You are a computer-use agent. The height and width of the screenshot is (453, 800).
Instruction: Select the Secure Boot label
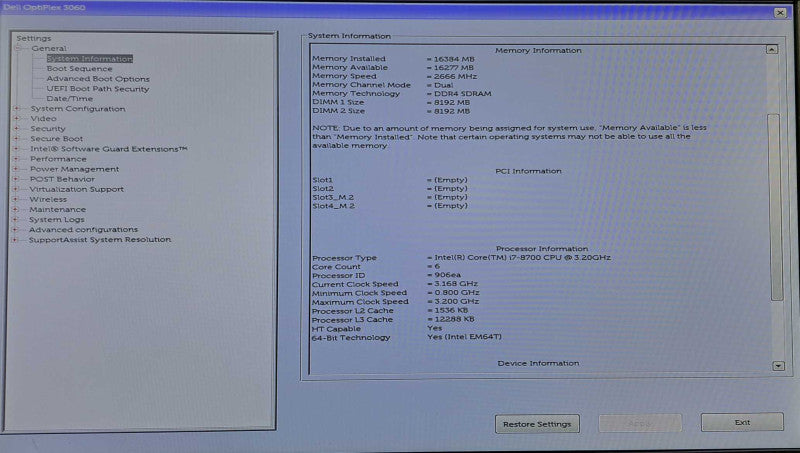coord(57,139)
